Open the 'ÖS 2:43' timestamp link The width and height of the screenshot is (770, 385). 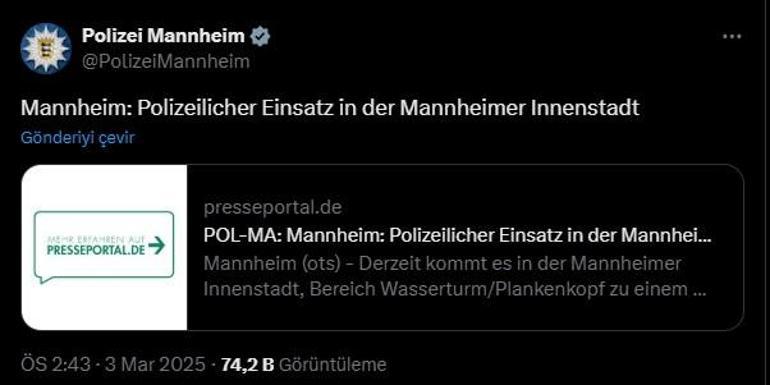tap(56, 364)
